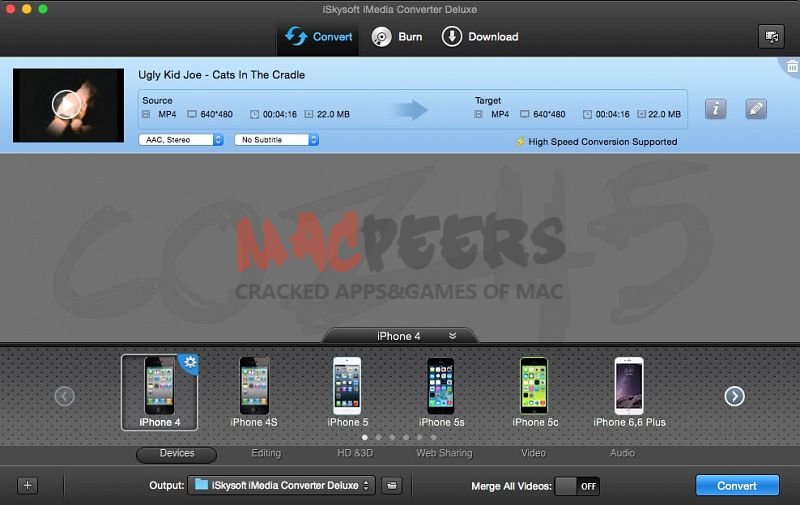Play the Ugly Kid Joe video thumbnail

coord(66,105)
